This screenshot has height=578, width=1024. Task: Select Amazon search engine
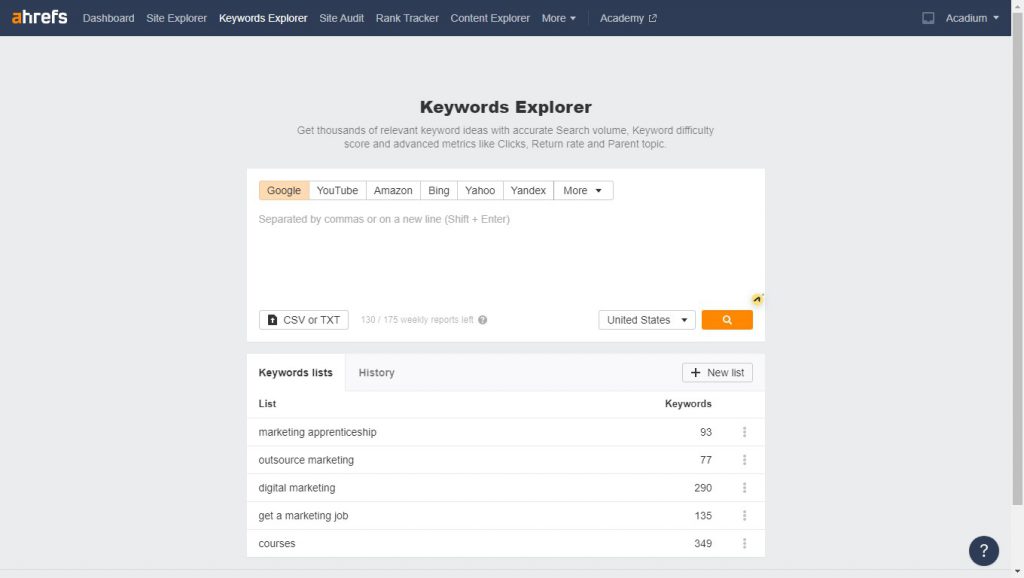pyautogui.click(x=393, y=191)
